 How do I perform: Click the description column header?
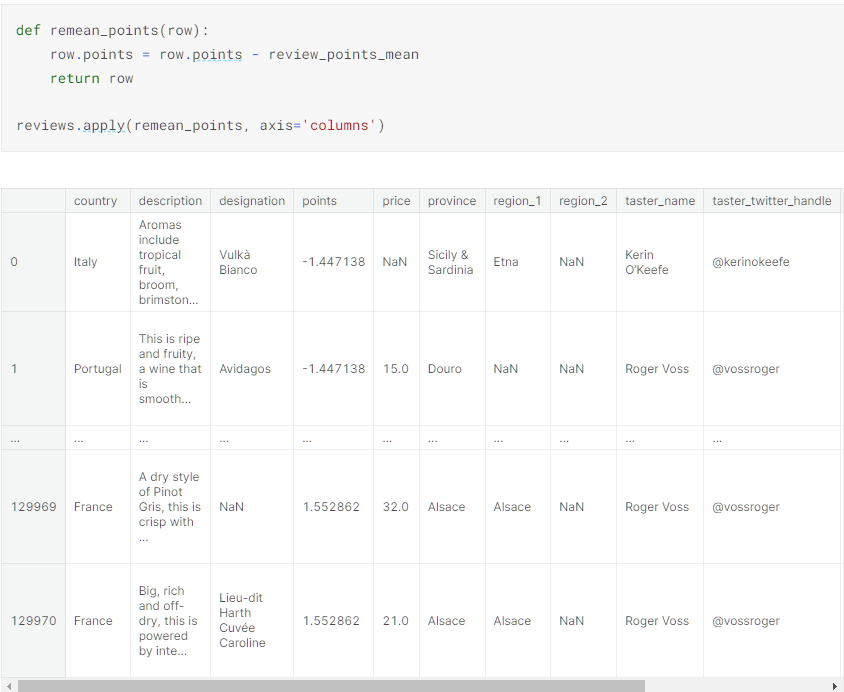(x=170, y=201)
